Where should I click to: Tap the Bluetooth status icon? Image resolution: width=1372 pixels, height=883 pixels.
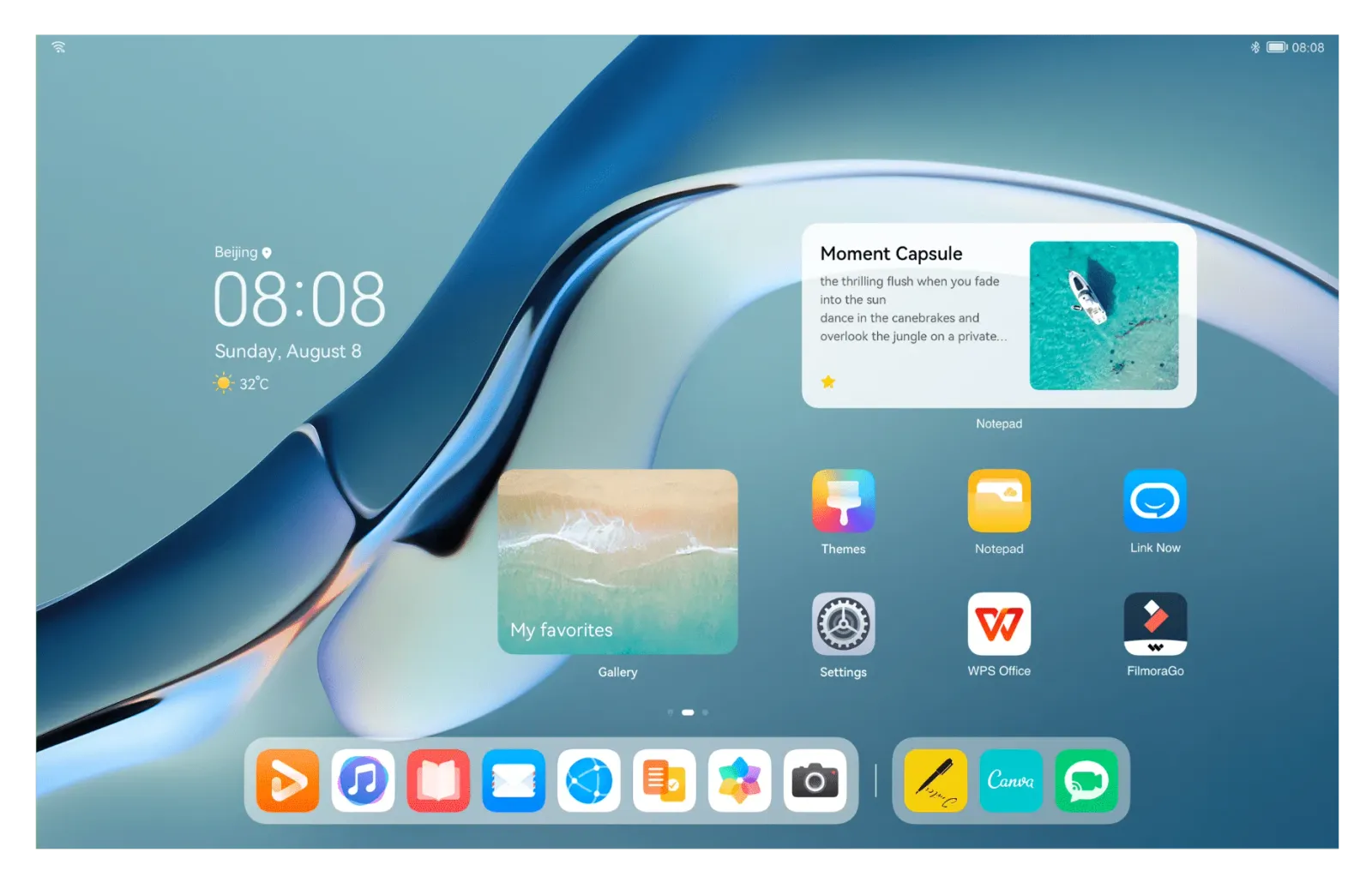[x=1255, y=47]
